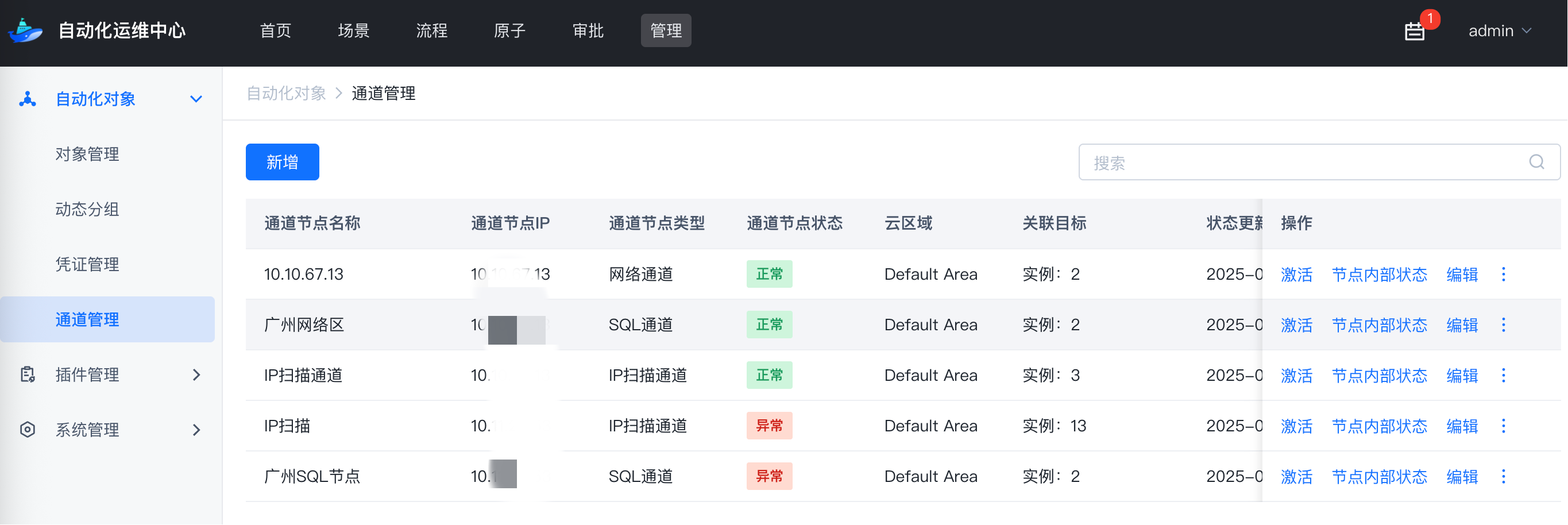Click 节点内部状态 for the IP扫描 row
This screenshot has height=525, width=1568.
pos(1379,426)
